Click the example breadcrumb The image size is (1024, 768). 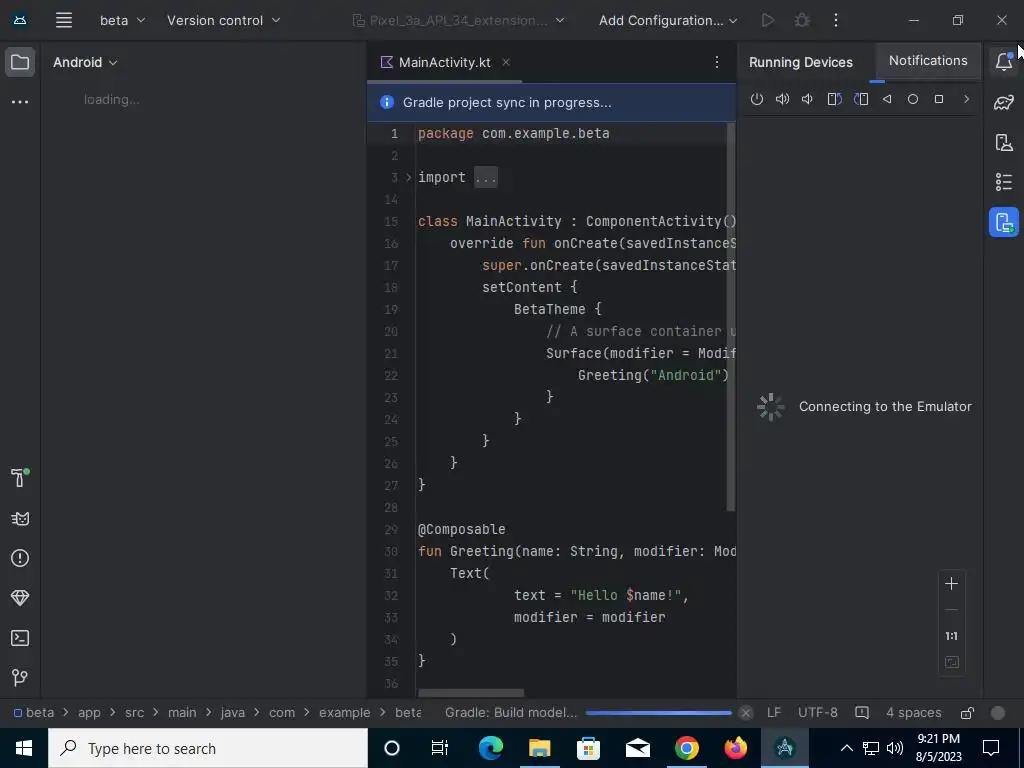(345, 712)
